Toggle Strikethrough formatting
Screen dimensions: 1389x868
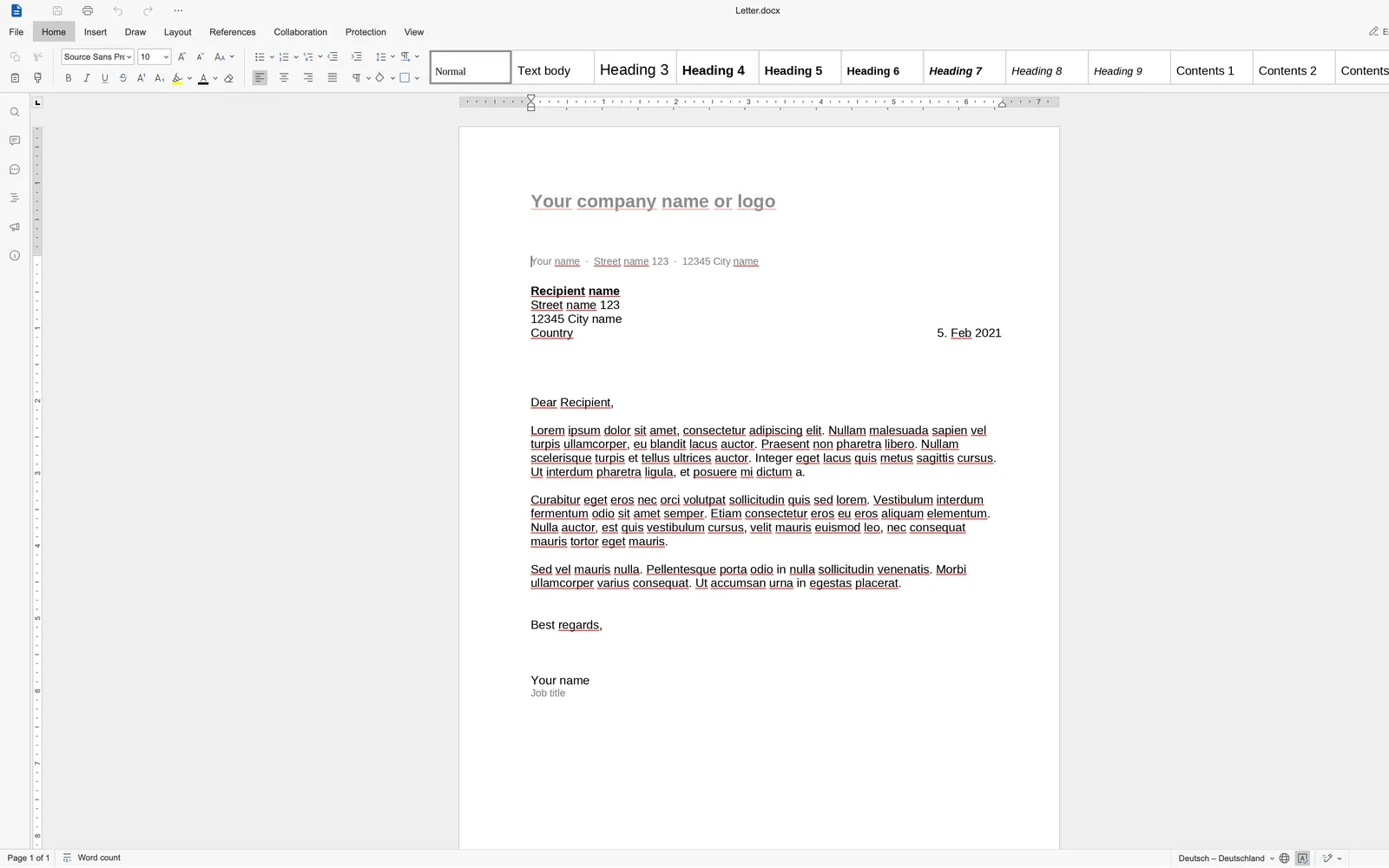tap(123, 78)
